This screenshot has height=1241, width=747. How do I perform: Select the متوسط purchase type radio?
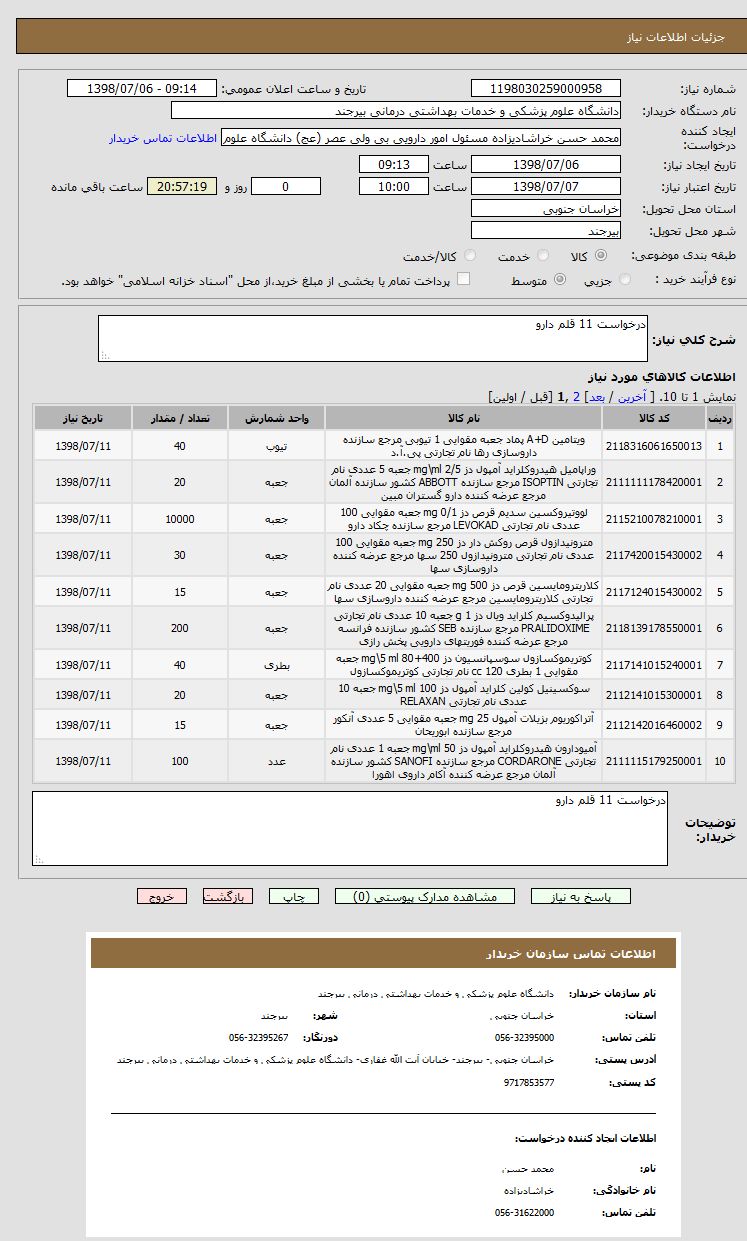pyautogui.click(x=559, y=281)
